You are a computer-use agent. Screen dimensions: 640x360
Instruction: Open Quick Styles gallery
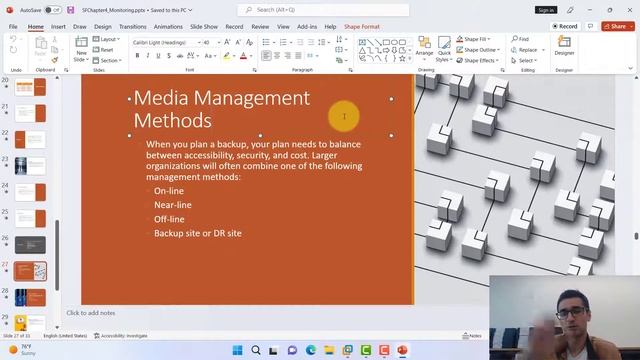(x=444, y=49)
